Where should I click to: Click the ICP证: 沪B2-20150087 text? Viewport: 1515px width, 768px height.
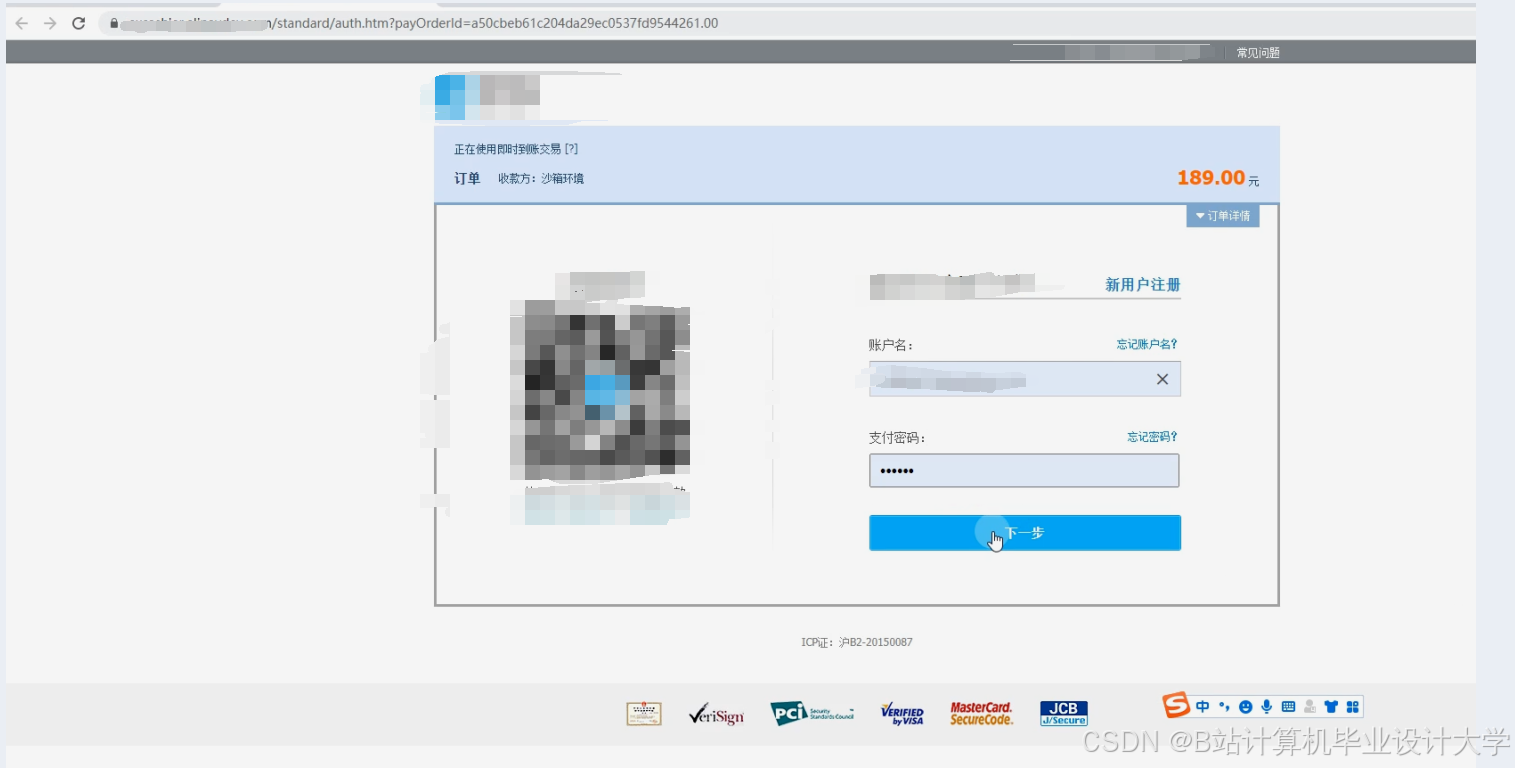point(857,642)
